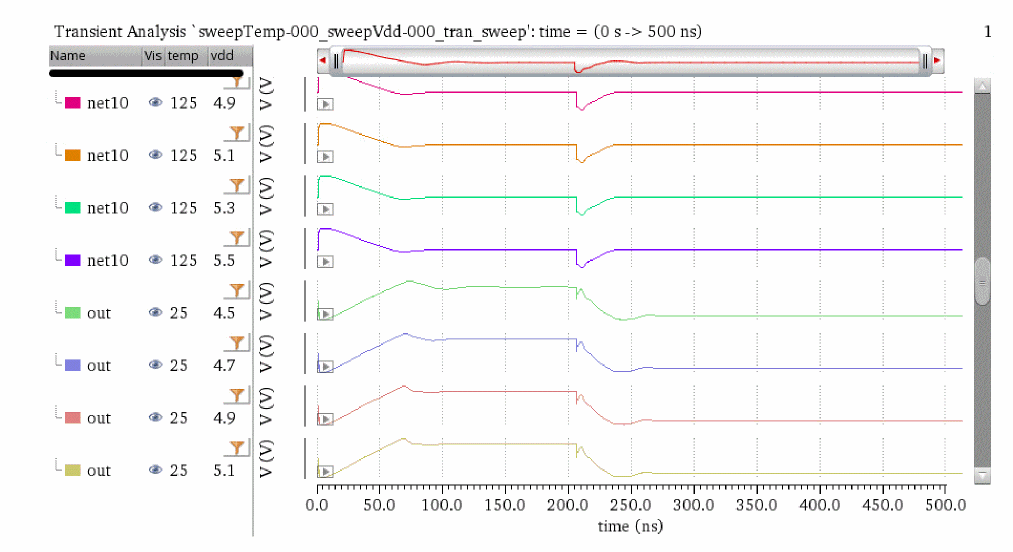Image resolution: width=1013 pixels, height=552 pixels.
Task: Click the green color swatch of net10 5.3
Action: click(x=72, y=207)
